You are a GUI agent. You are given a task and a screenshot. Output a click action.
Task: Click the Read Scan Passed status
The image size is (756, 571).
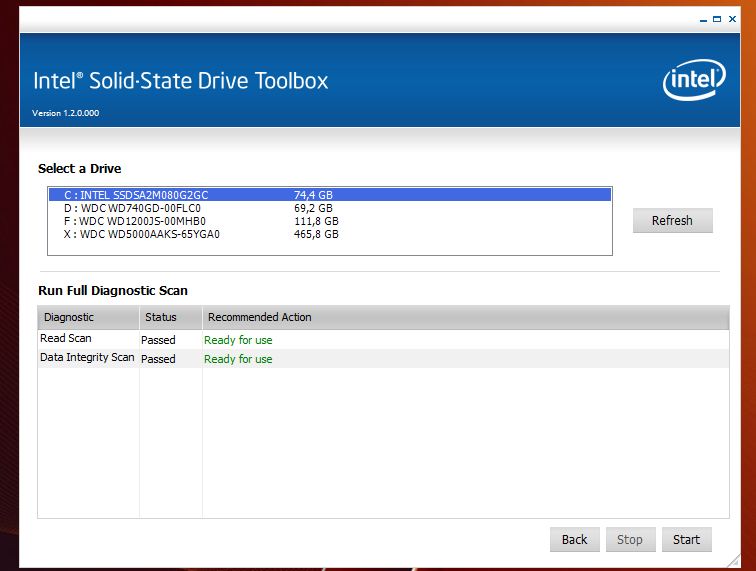pos(158,340)
